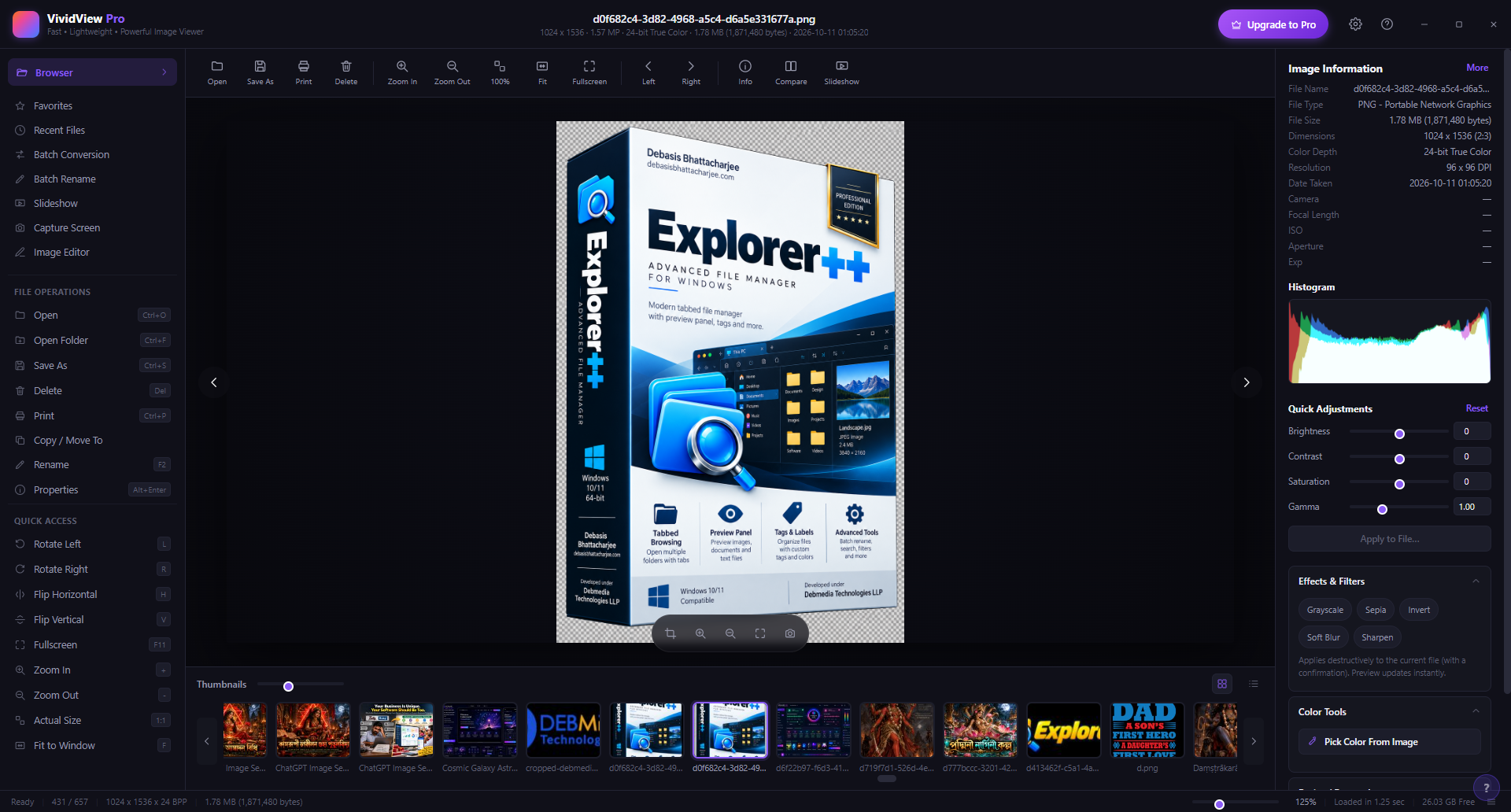Open help question mark in title bar
1511x812 pixels.
(x=1387, y=24)
